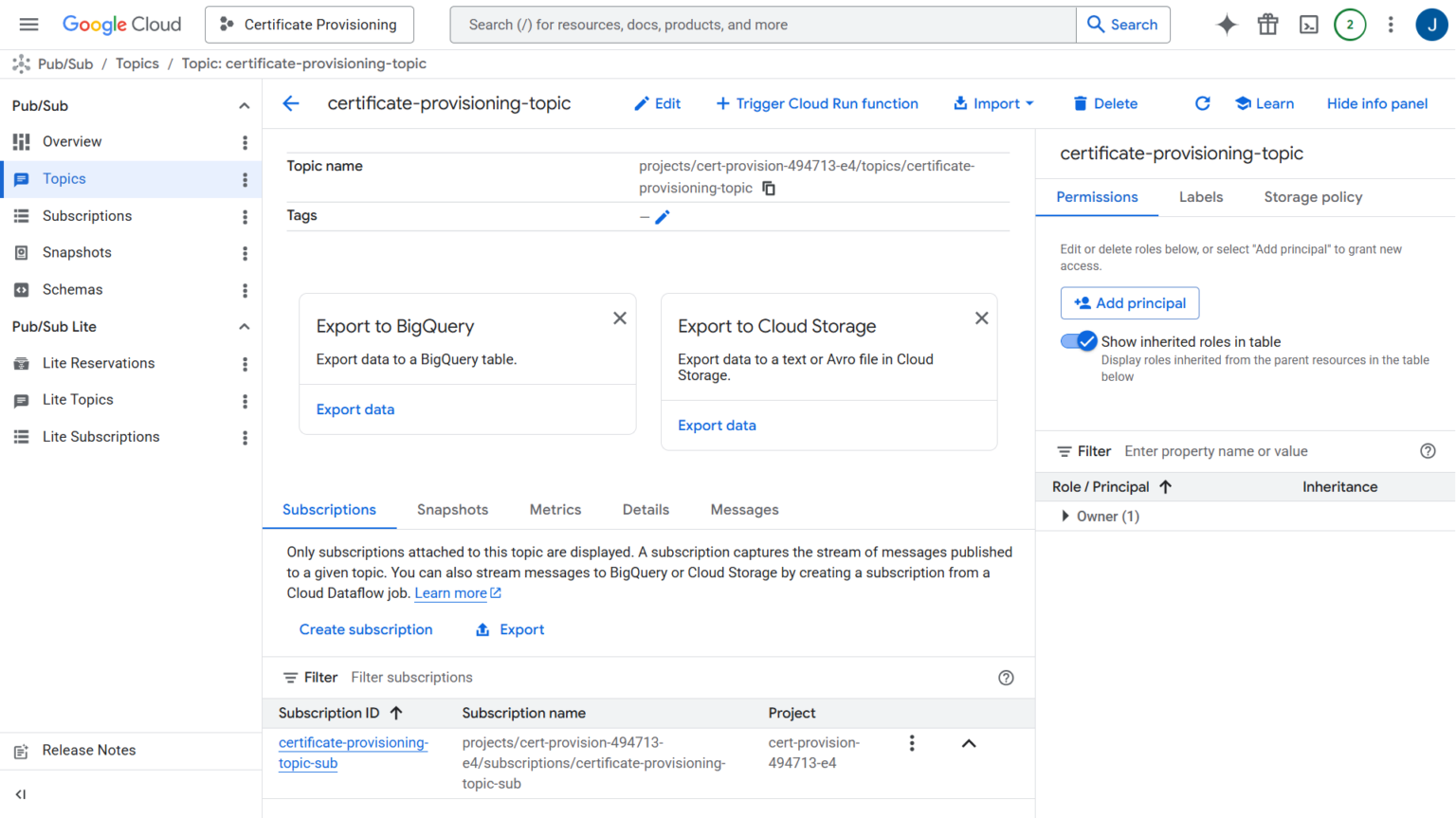Click the Edit topic button
The width and height of the screenshot is (1456, 818).
coord(657,103)
